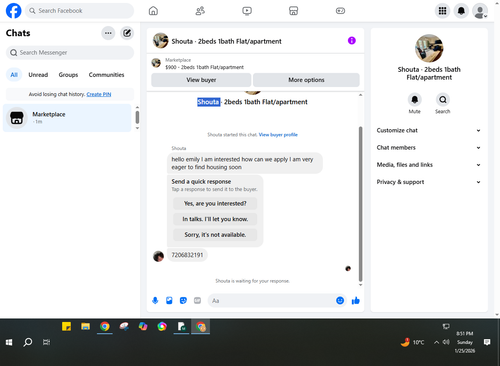The image size is (500, 366).
Task: Choose a sticker icon in composer
Action: [183, 301]
